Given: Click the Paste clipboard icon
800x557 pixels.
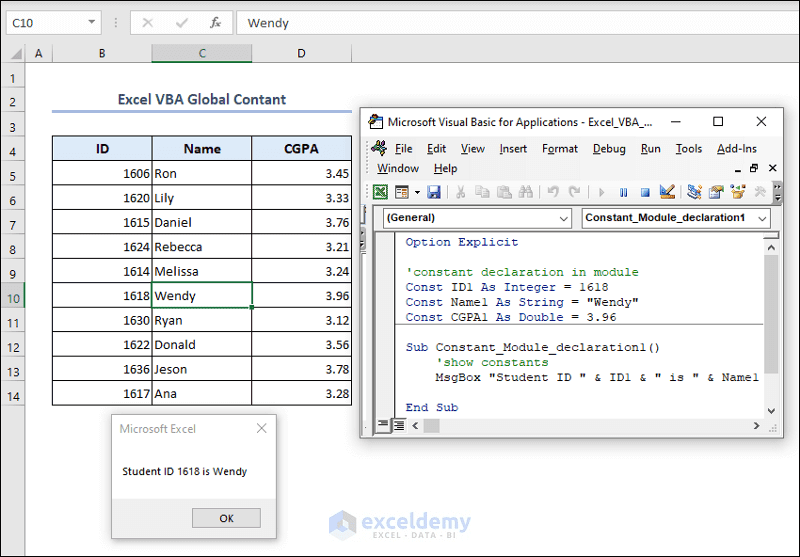Looking at the screenshot, I should [504, 192].
